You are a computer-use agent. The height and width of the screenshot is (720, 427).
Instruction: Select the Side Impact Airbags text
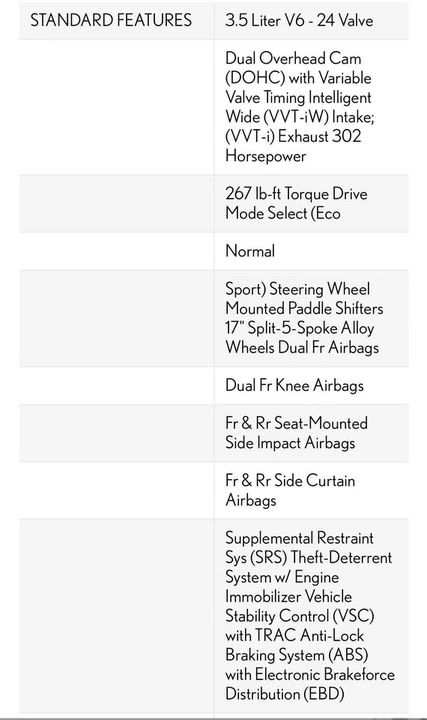[290, 443]
